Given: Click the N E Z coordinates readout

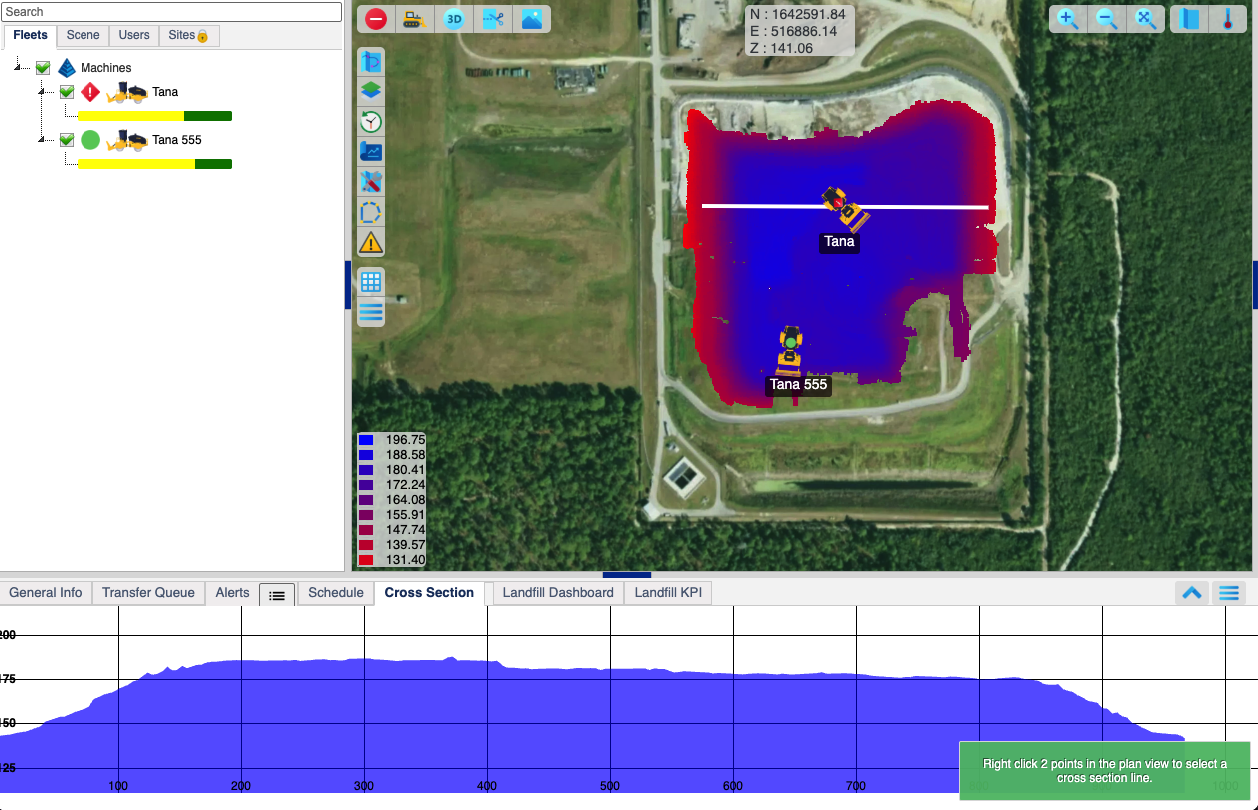Looking at the screenshot, I should click(800, 31).
